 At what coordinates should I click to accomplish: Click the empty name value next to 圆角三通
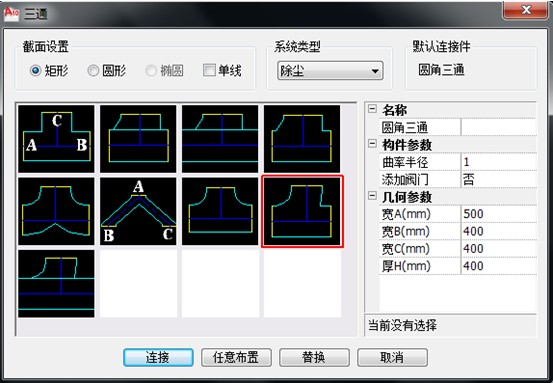pyautogui.click(x=498, y=127)
